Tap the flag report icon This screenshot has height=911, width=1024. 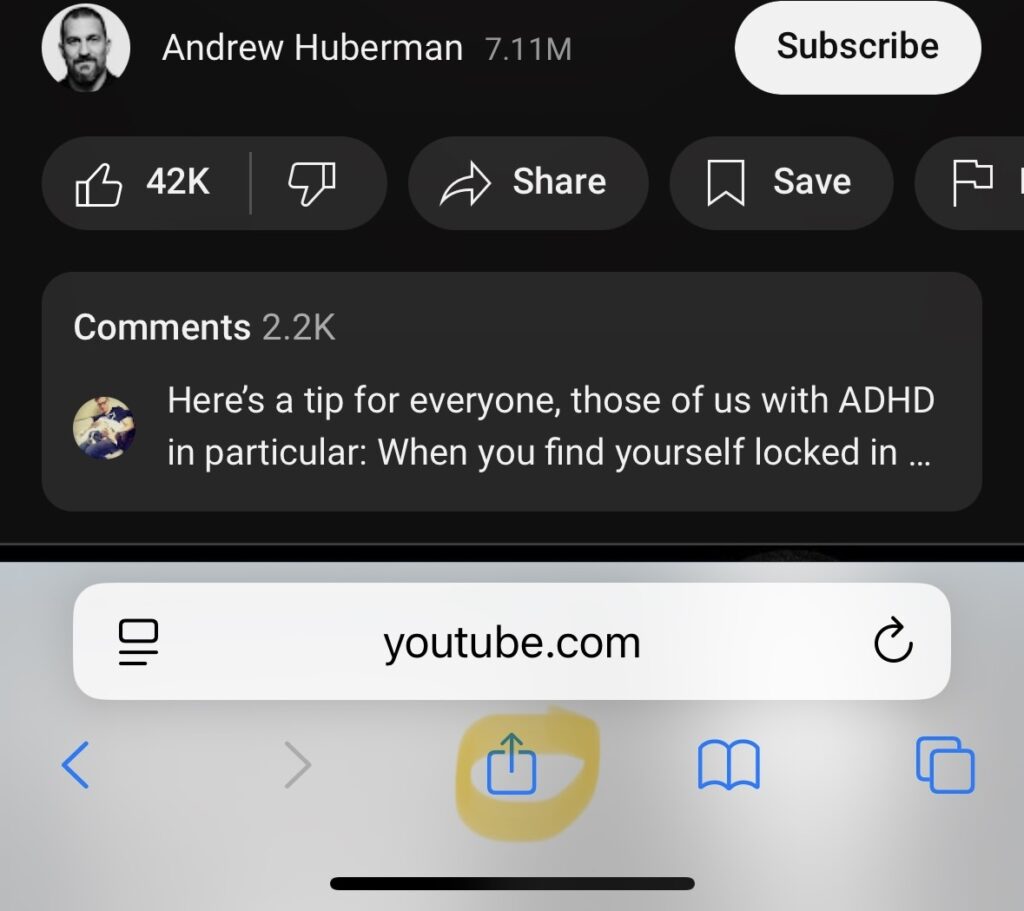pyautogui.click(x=972, y=183)
